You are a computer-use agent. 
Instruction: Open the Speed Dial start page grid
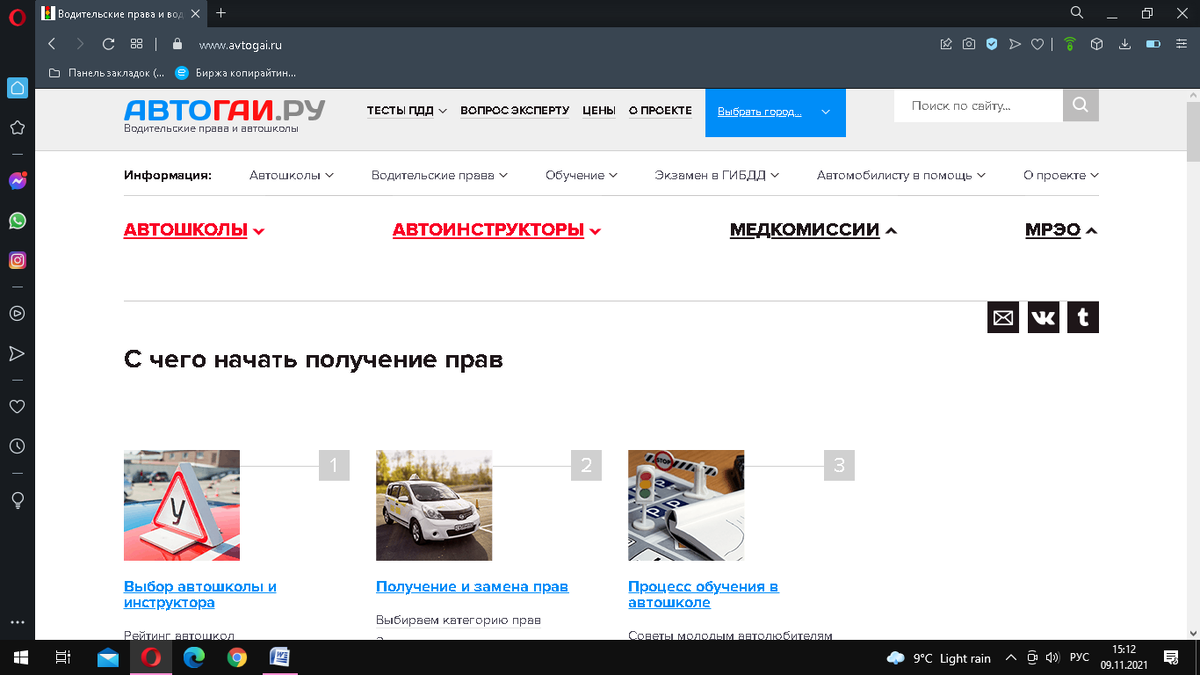137,44
